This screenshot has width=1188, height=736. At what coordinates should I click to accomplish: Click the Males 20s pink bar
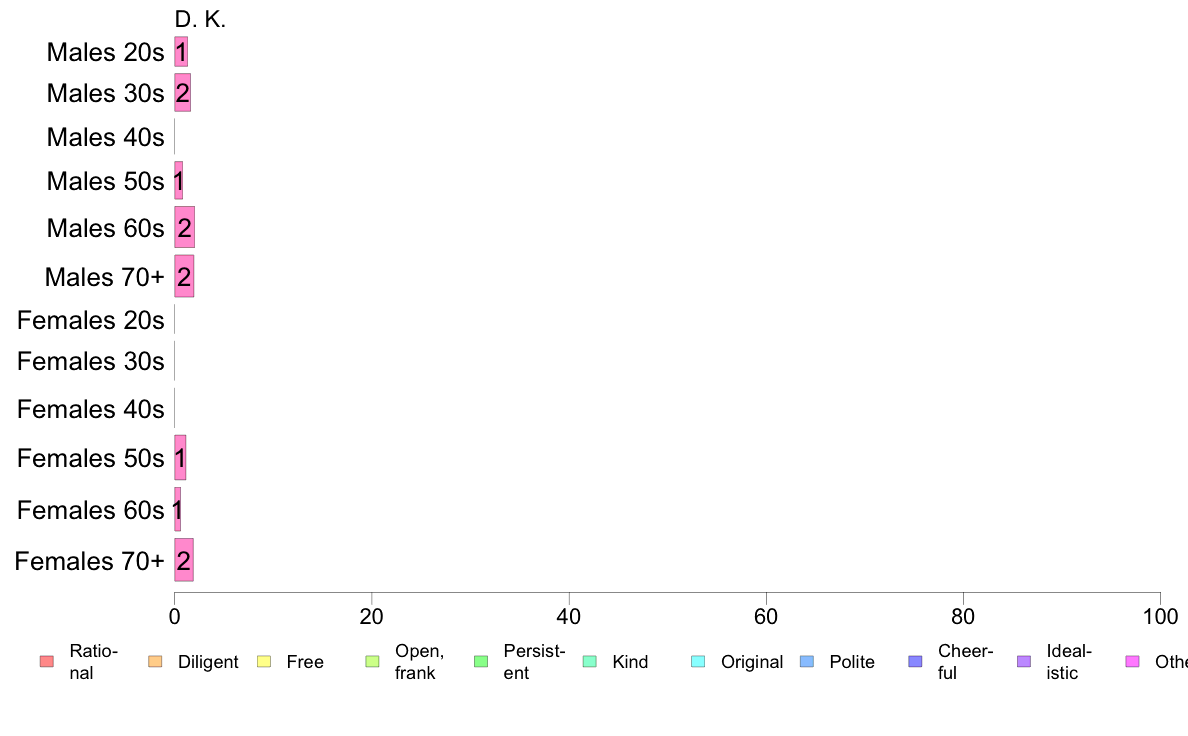click(181, 52)
